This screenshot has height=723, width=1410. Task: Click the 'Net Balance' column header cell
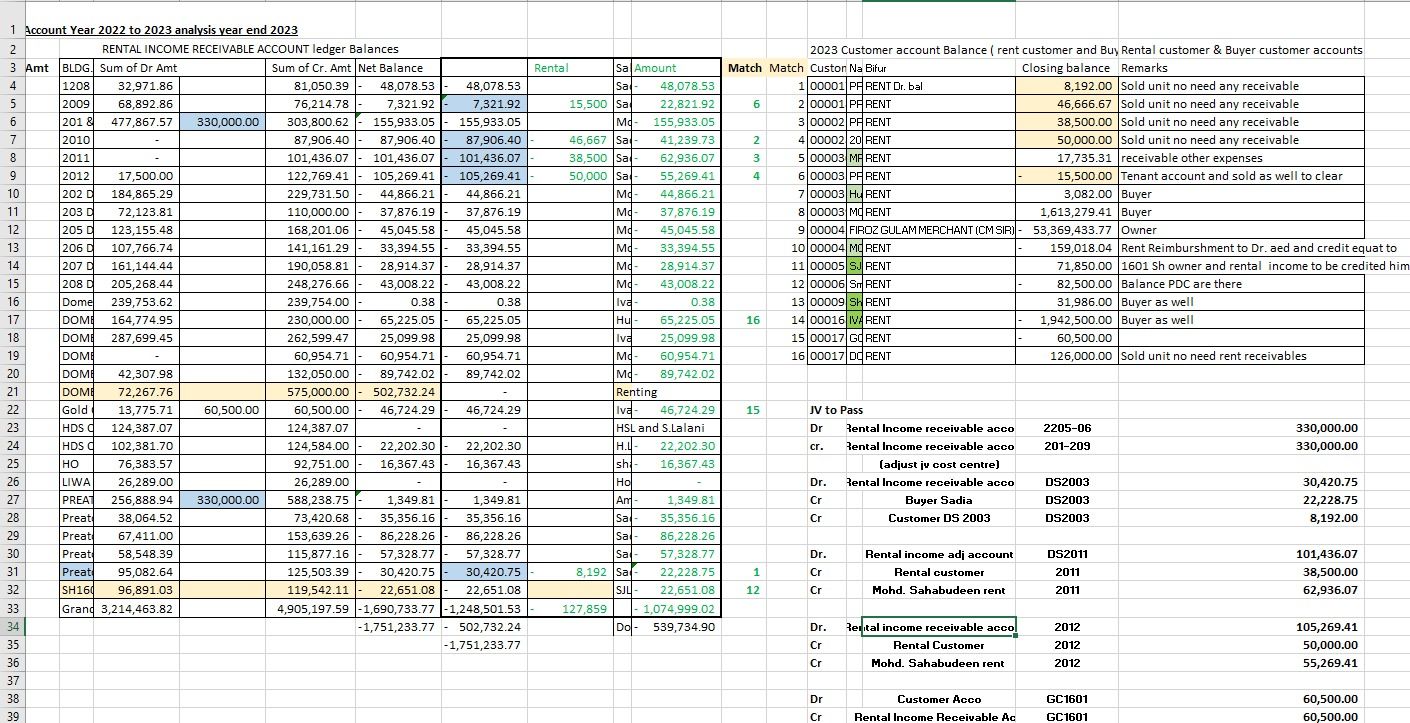pos(398,68)
